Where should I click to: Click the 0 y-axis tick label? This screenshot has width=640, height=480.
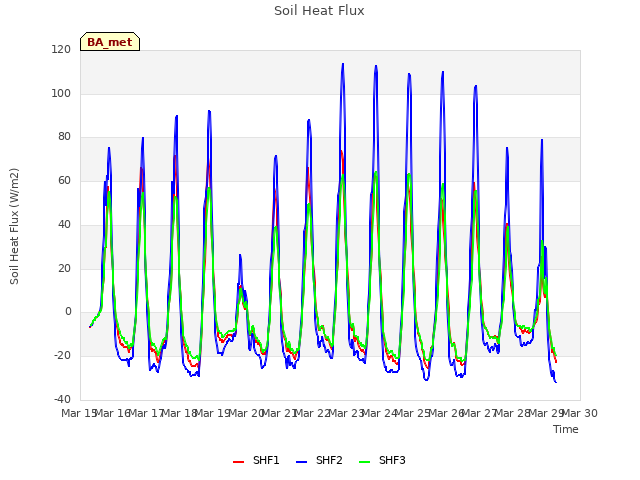[x=68, y=312]
